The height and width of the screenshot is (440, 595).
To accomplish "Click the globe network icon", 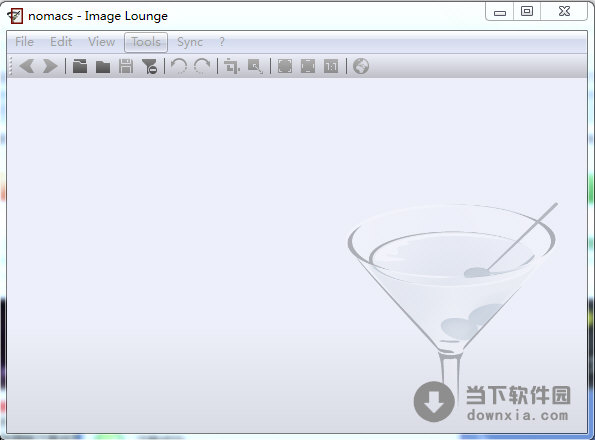I will [x=360, y=66].
